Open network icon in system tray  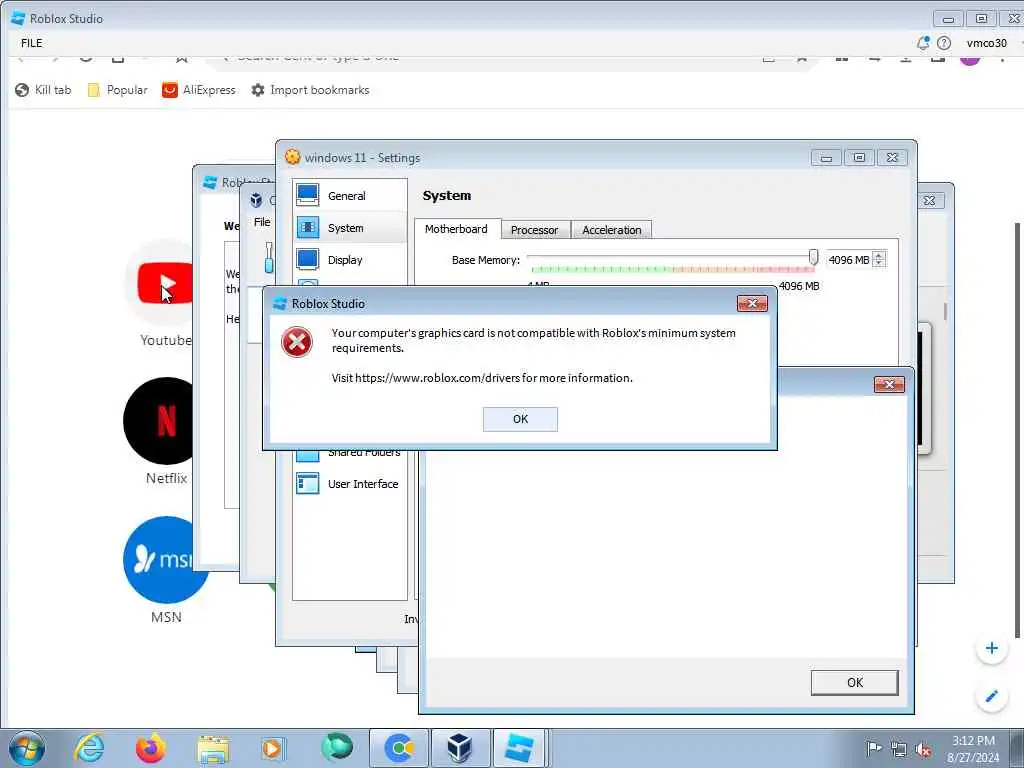coord(899,750)
